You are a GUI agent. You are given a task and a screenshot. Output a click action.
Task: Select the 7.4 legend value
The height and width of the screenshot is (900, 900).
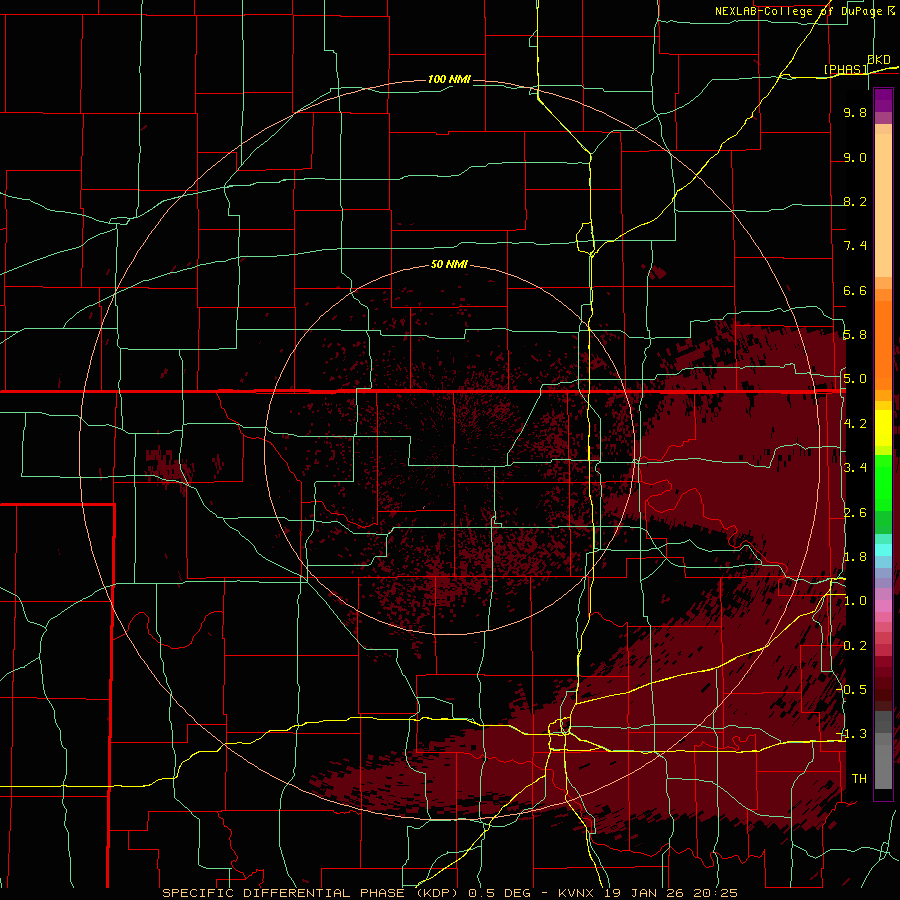855,246
